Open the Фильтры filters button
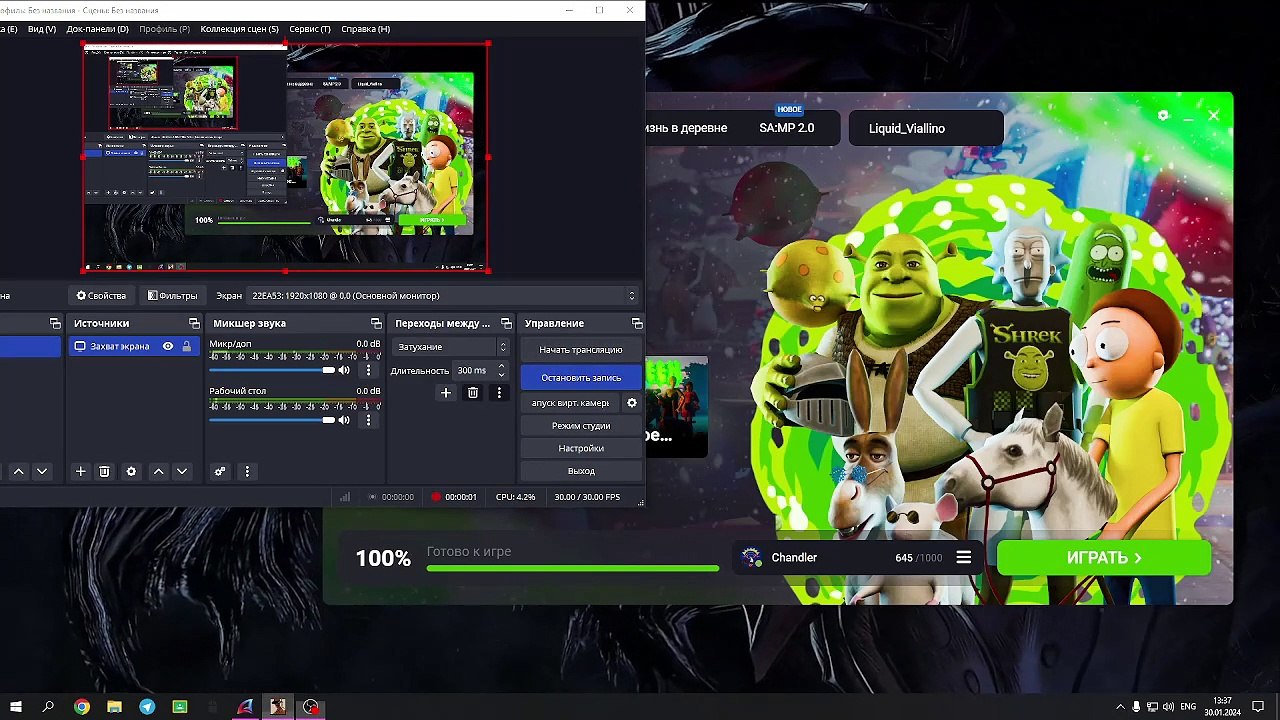Image resolution: width=1280 pixels, height=720 pixels. [172, 296]
